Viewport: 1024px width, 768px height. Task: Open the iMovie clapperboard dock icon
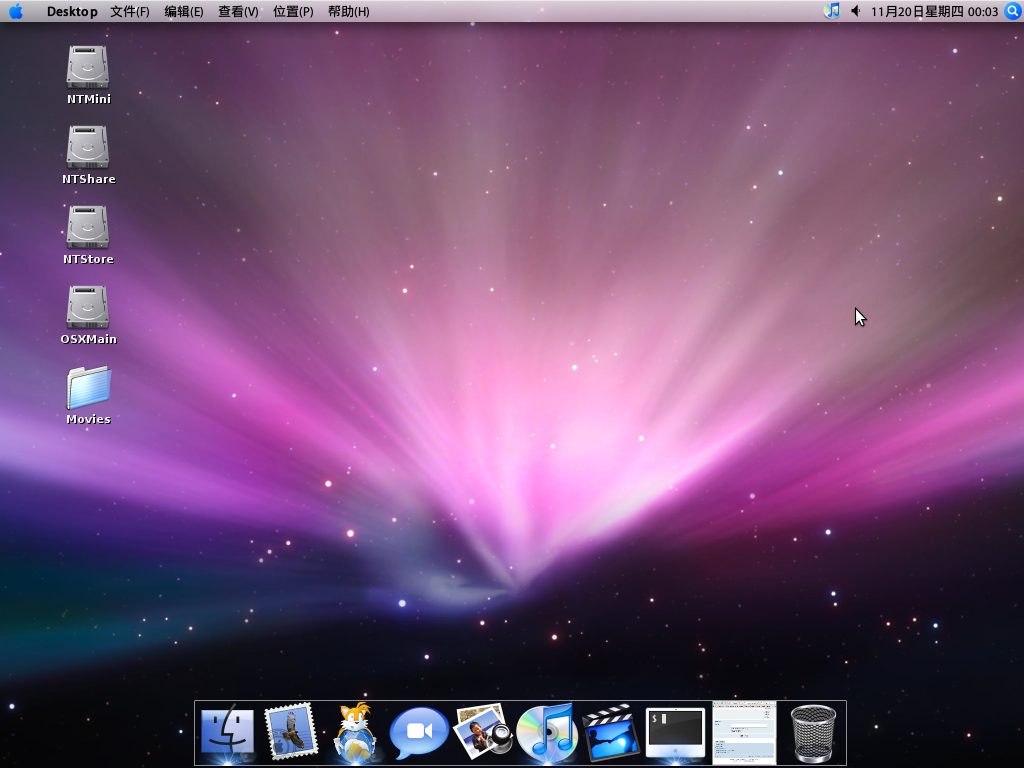click(x=611, y=733)
